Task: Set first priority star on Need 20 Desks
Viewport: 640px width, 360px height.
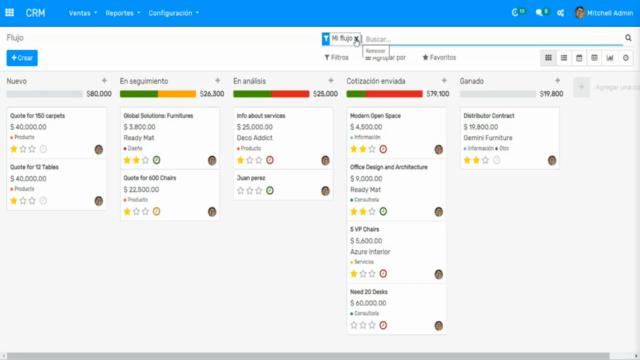Action: click(x=354, y=325)
